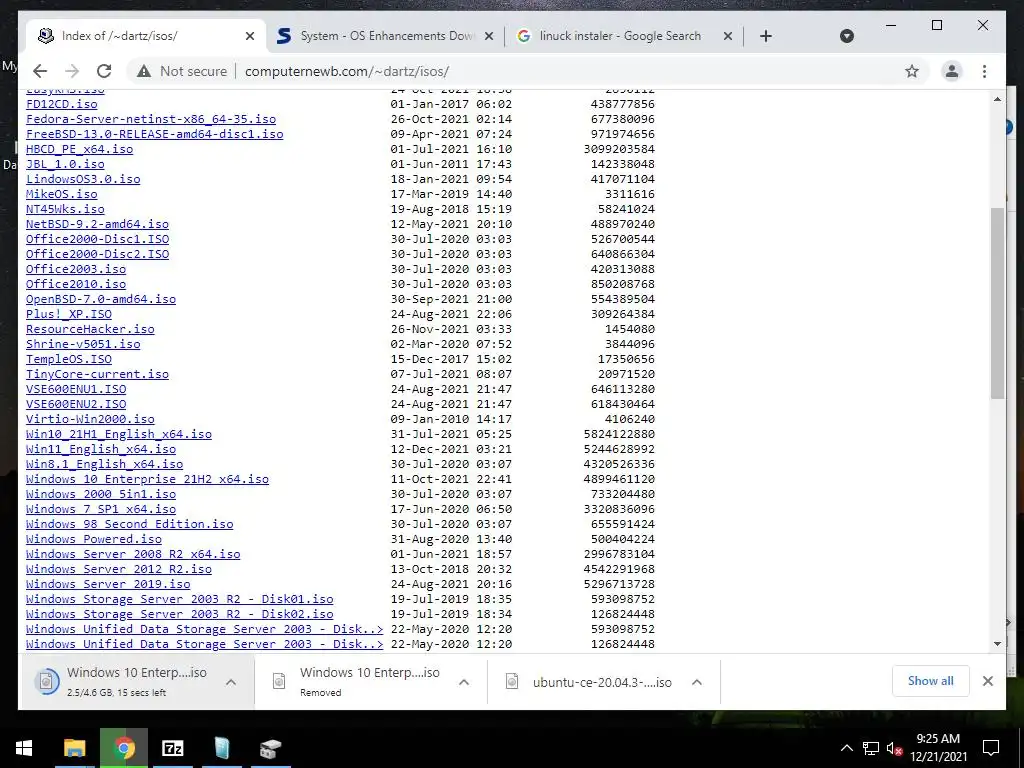Close the System - OS Enhancements tab
This screenshot has height=768, width=1024.
pyautogui.click(x=488, y=36)
